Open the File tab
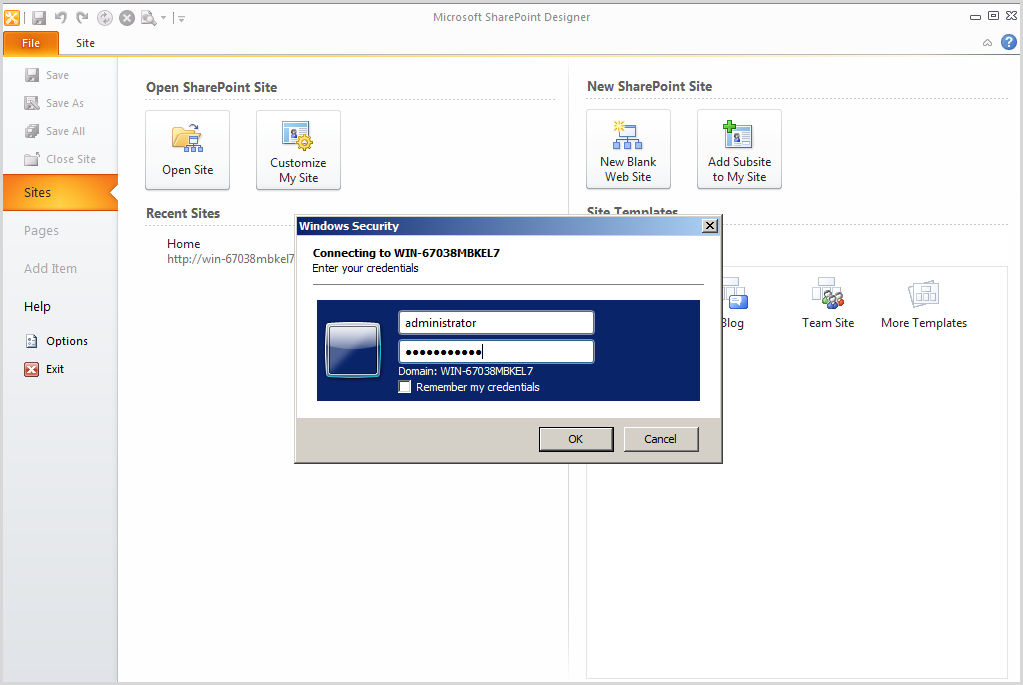 pos(31,43)
